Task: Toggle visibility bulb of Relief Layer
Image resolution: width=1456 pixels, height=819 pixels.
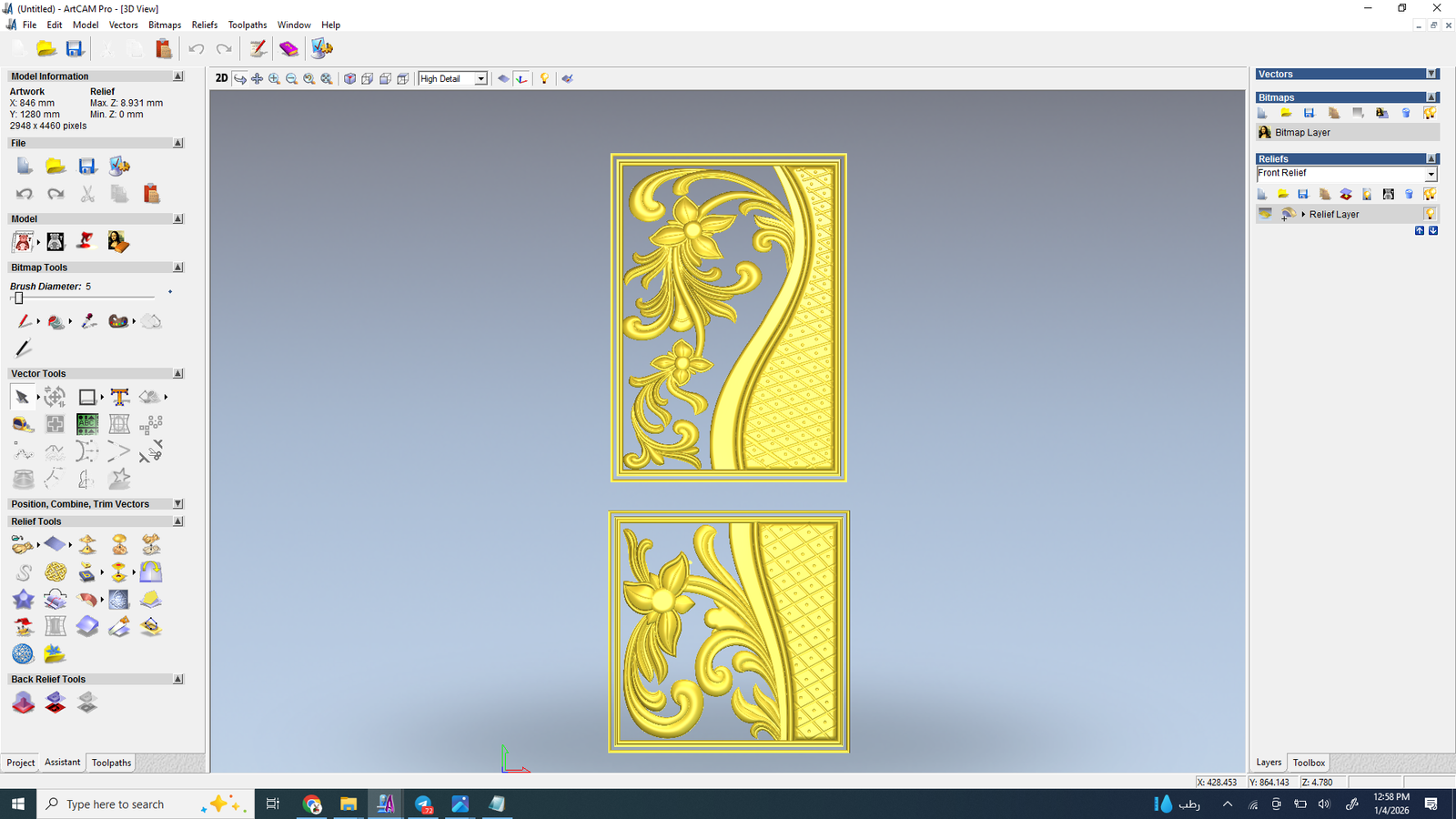Action: coord(1430,215)
